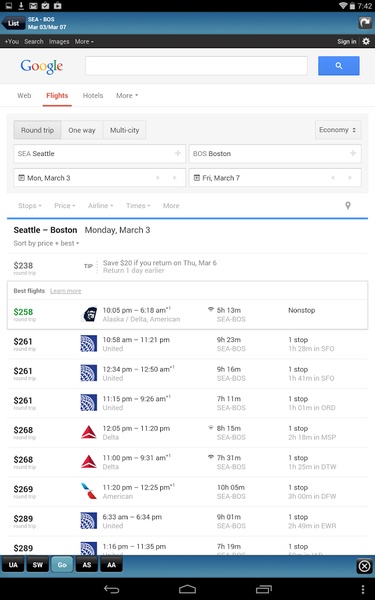Expand the Stops filter dropdown

click(29, 206)
